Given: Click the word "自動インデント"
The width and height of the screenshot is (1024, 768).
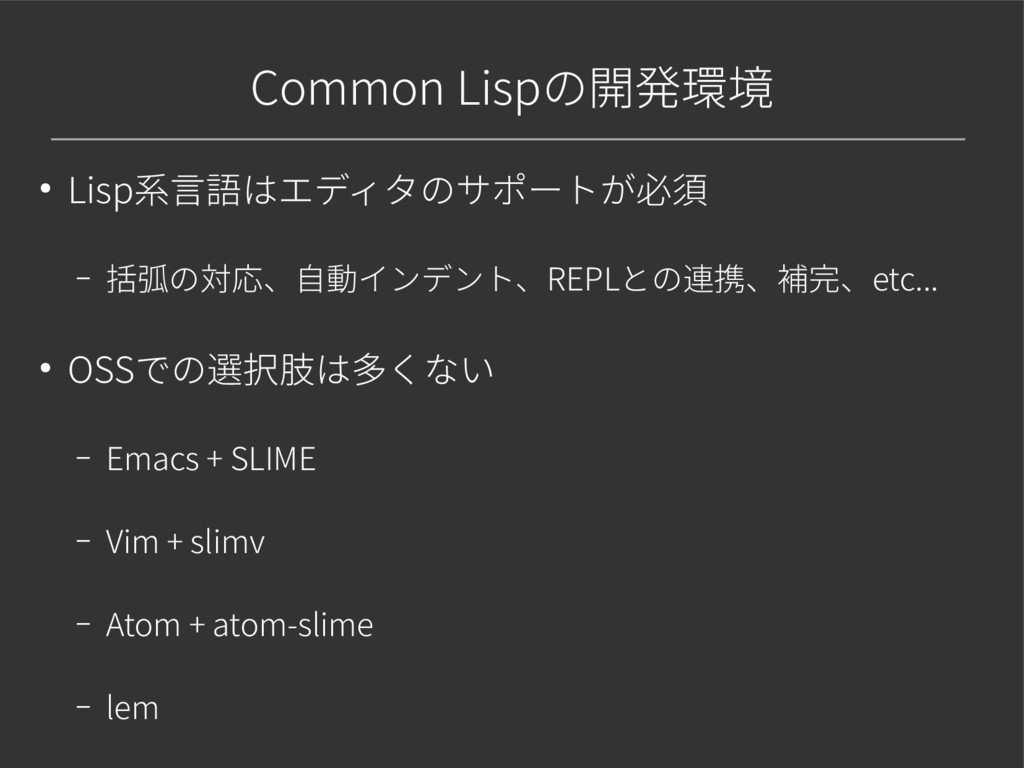Looking at the screenshot, I should point(405,279).
